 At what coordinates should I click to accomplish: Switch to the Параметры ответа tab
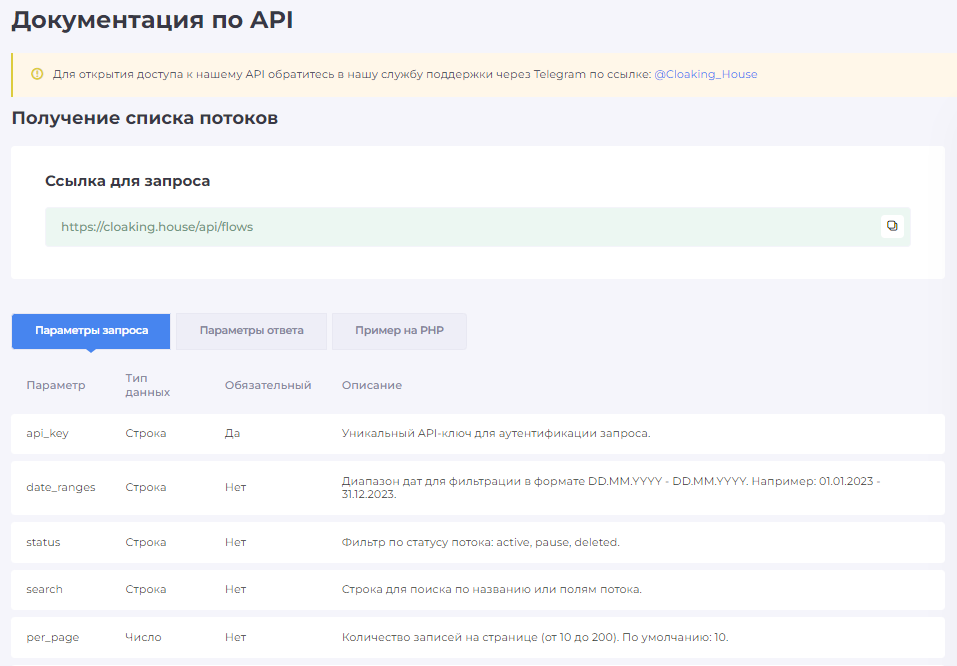point(251,331)
